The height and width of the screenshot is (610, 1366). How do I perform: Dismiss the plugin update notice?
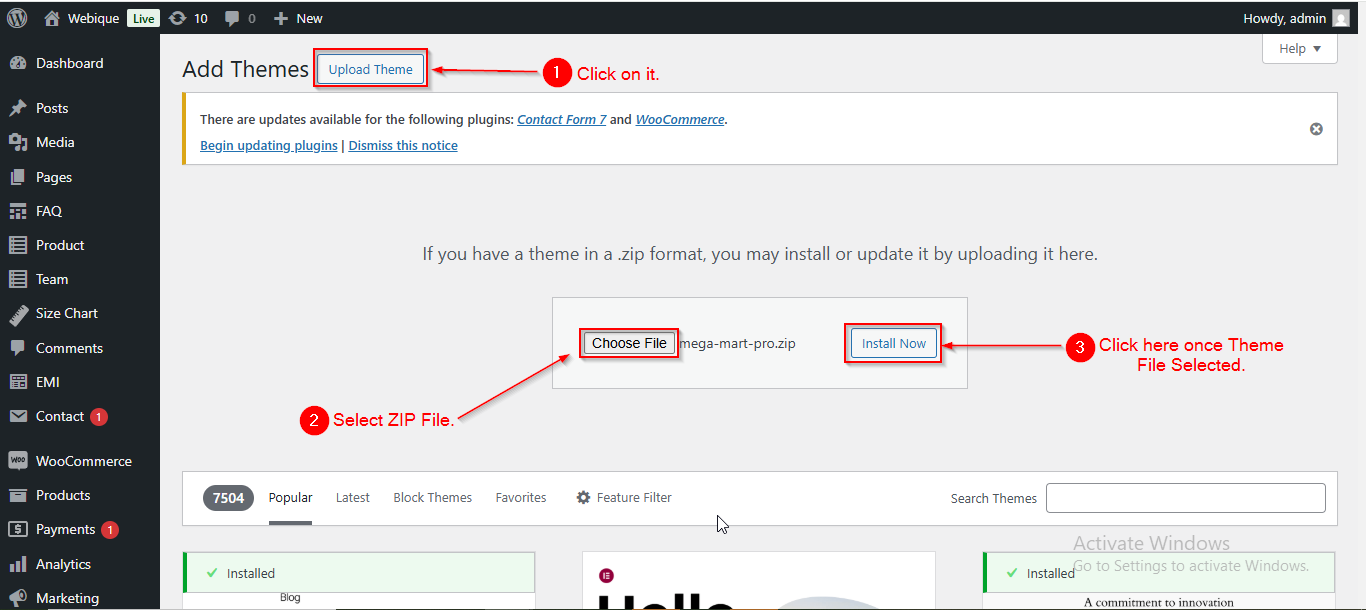(x=1316, y=129)
